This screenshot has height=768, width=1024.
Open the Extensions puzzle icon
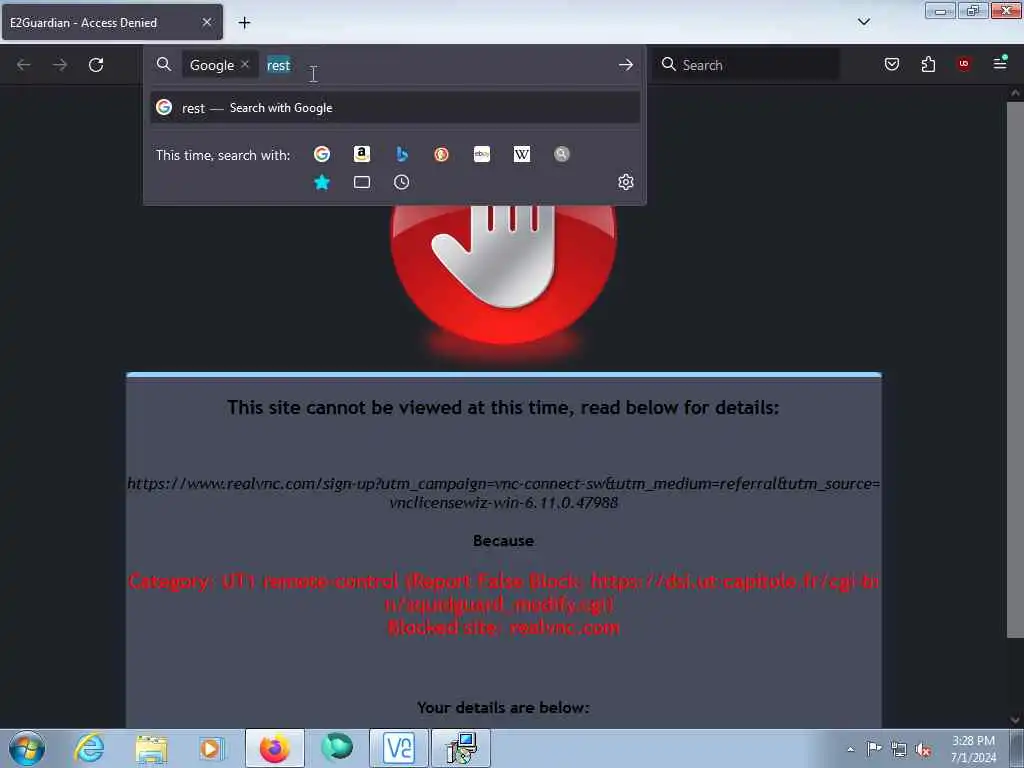[x=928, y=64]
